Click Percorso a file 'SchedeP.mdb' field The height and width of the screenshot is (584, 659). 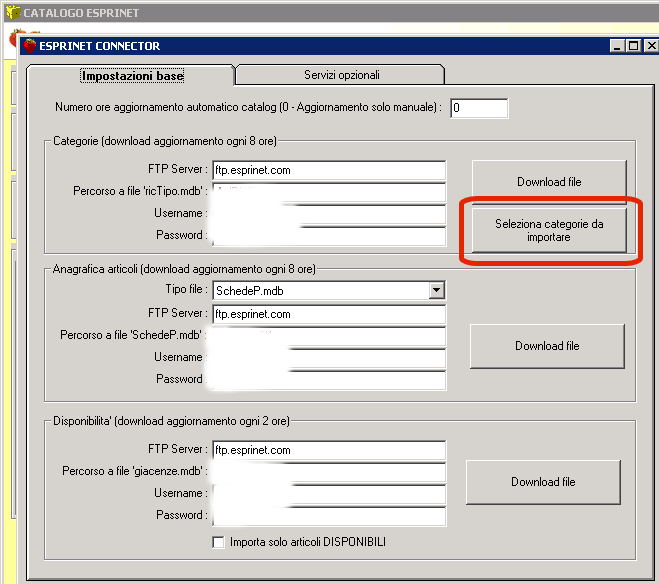pos(329,336)
